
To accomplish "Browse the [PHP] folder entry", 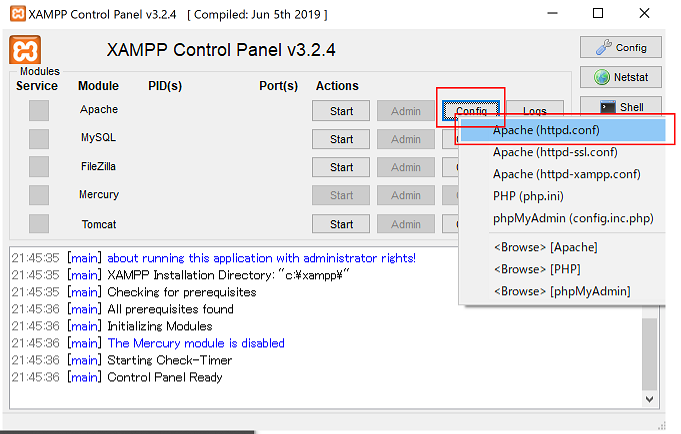I will 563,269.
